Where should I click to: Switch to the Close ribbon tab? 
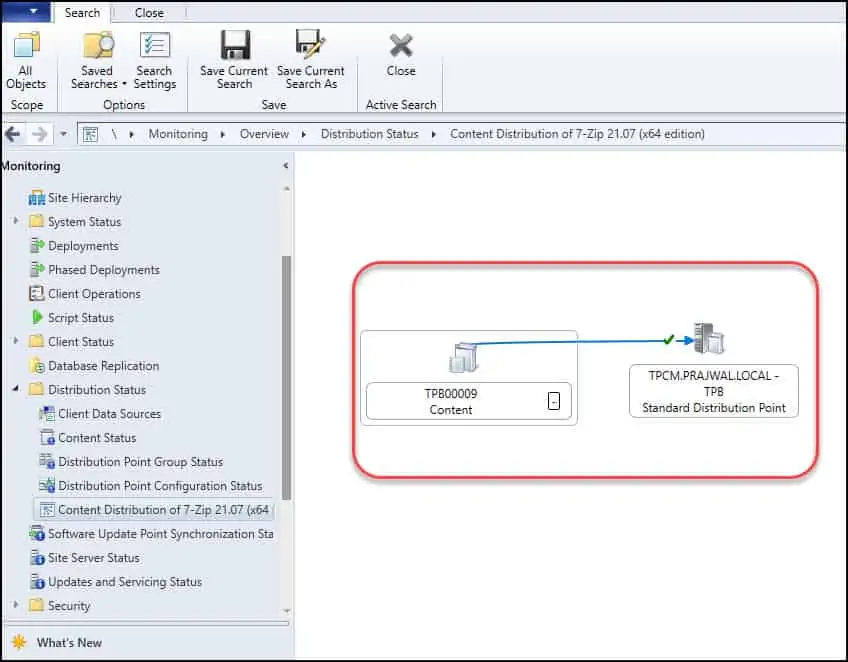click(x=149, y=12)
